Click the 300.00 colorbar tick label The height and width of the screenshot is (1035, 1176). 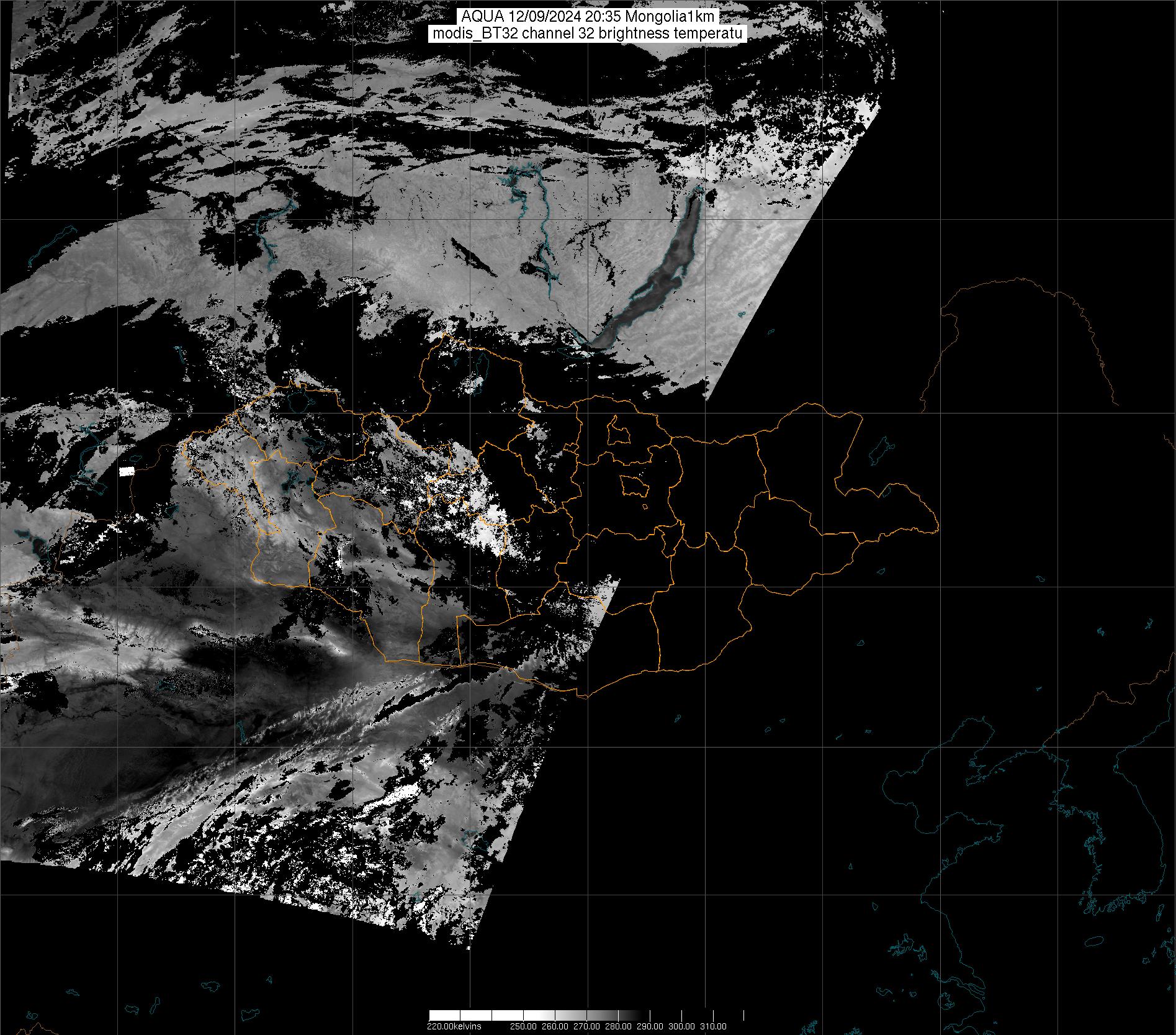coord(681,1026)
